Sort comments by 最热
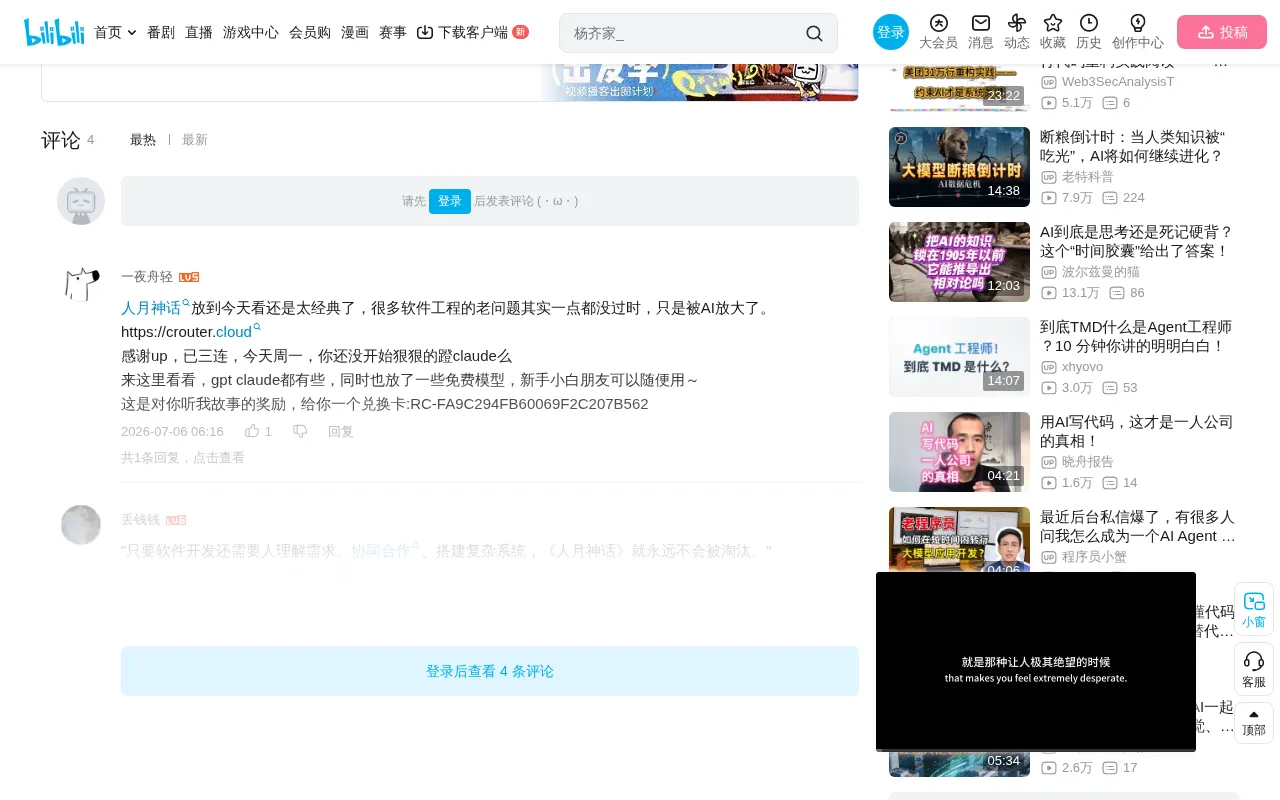The height and width of the screenshot is (800, 1280). pos(143,140)
